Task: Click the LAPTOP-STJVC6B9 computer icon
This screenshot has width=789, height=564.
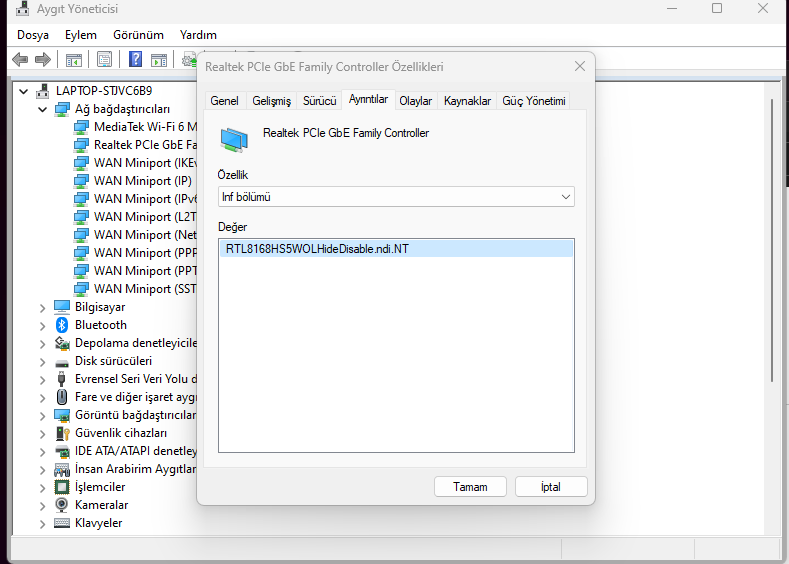Action: click(x=43, y=91)
